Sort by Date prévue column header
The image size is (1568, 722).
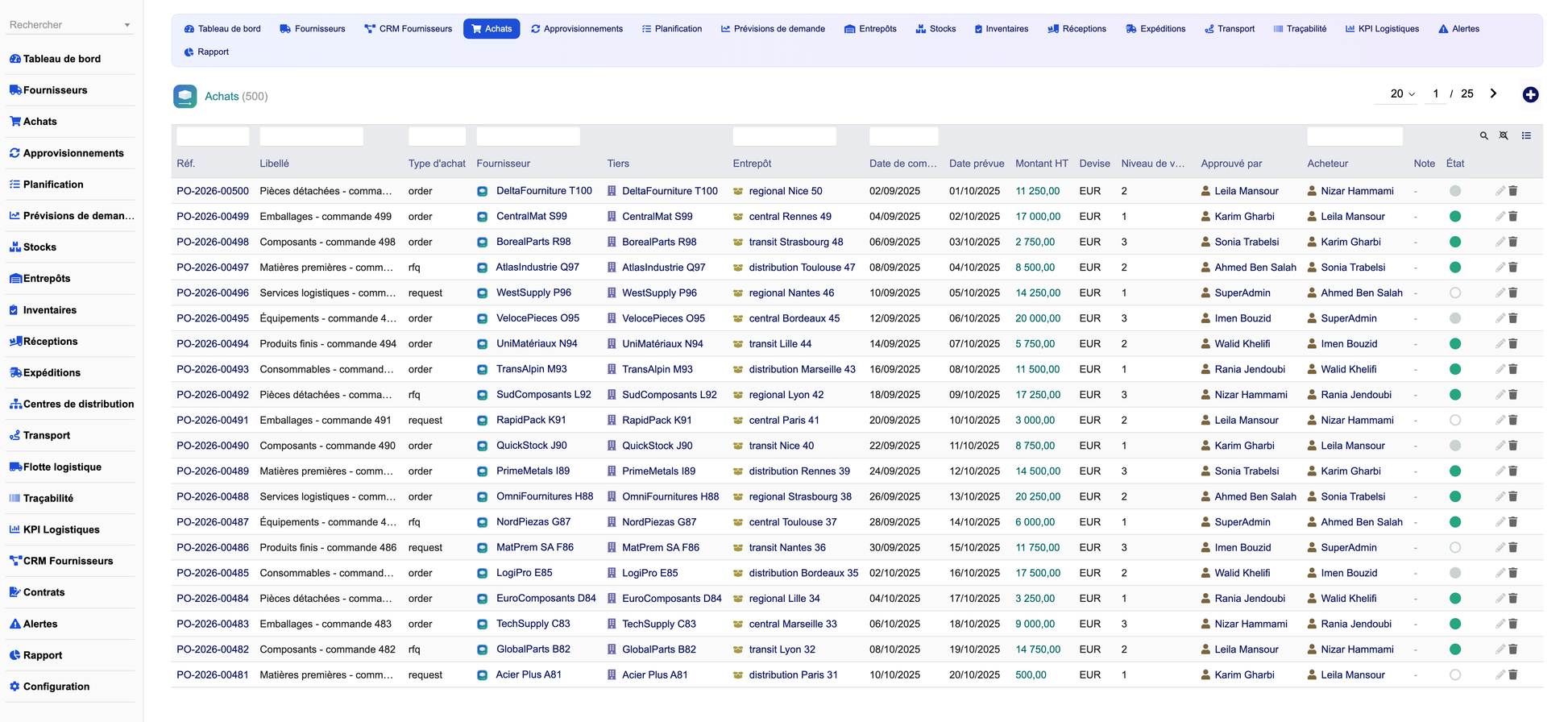(977, 164)
